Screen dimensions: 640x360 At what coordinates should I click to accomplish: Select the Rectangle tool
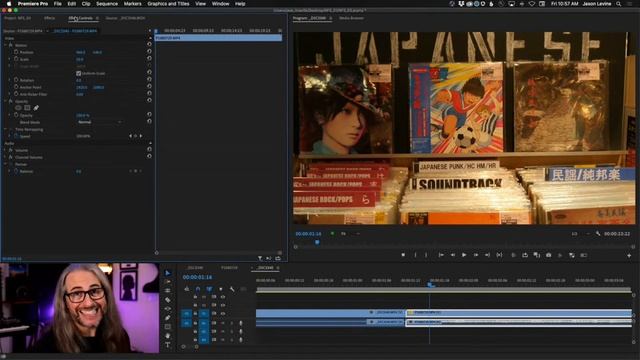pyautogui.click(x=168, y=327)
